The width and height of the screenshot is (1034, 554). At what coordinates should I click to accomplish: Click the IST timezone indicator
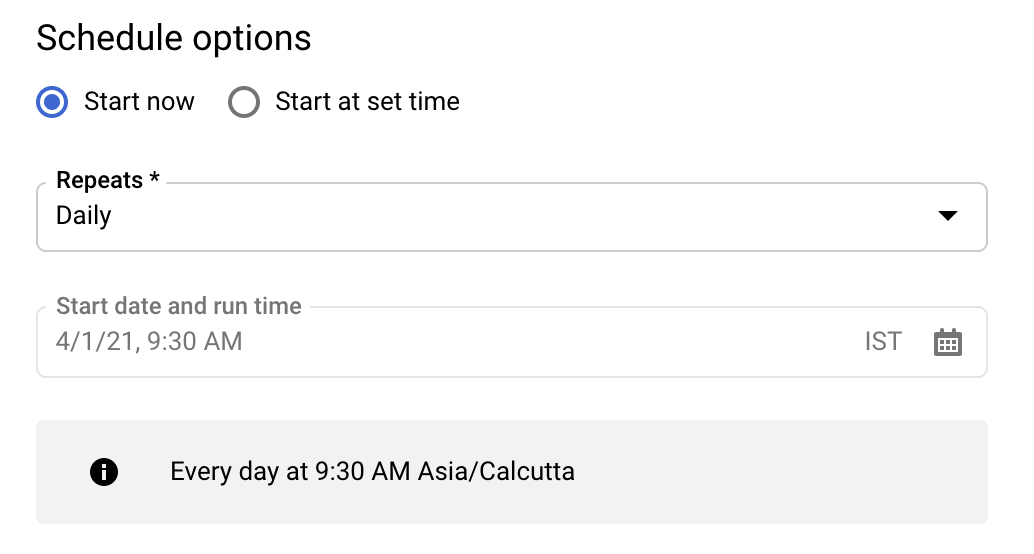(882, 342)
